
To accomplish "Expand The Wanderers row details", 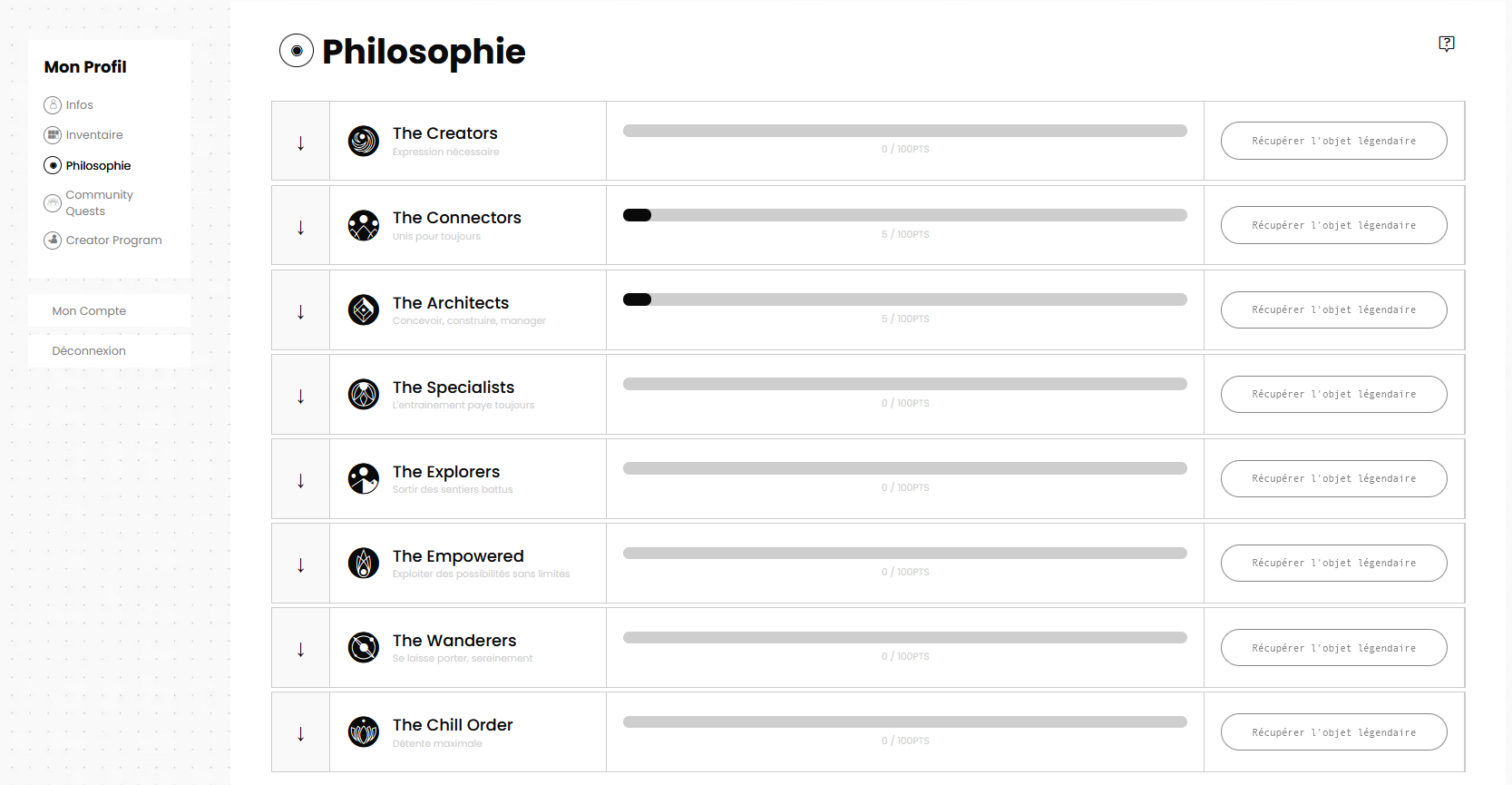I will click(x=301, y=649).
